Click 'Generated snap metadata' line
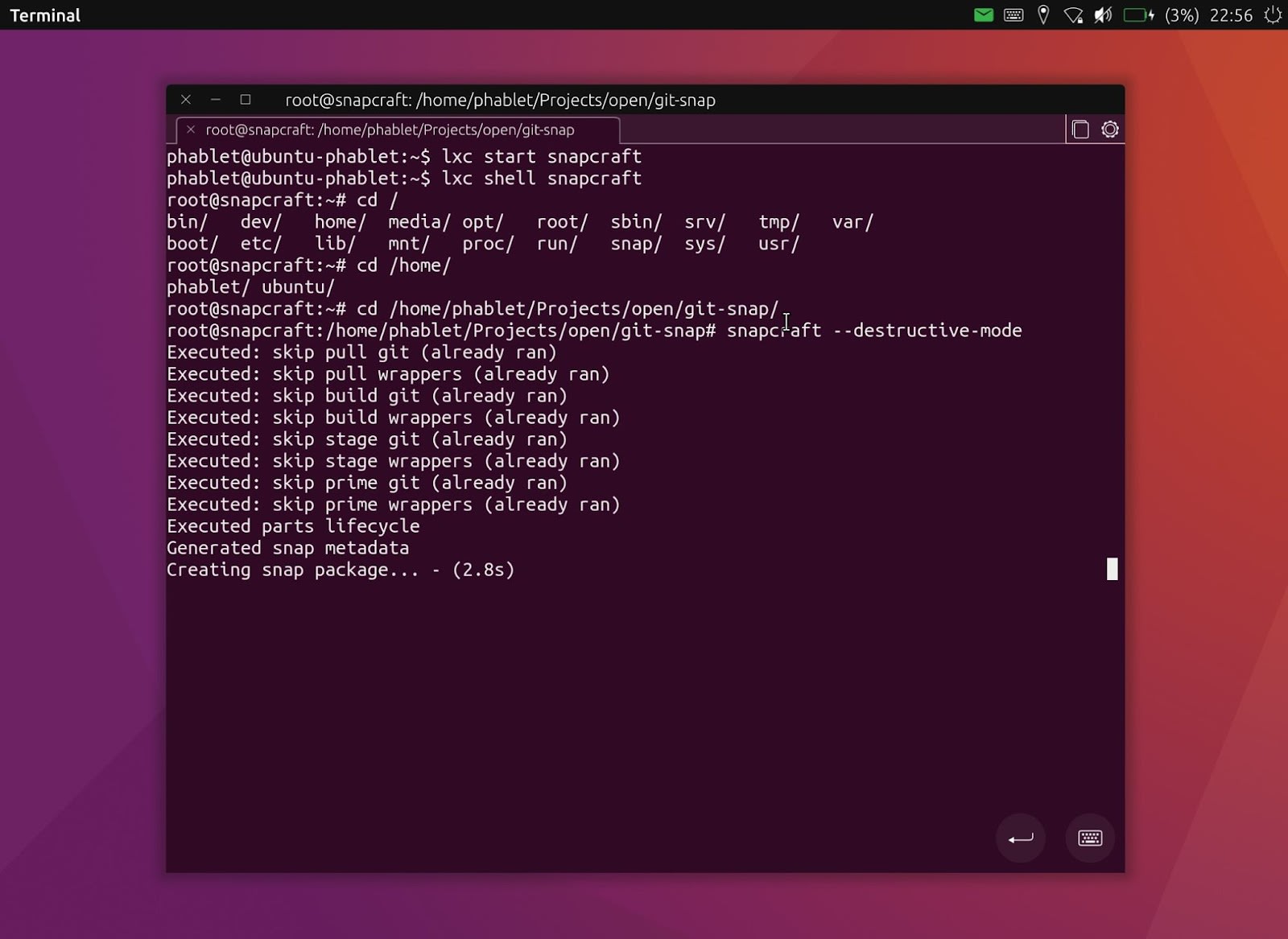Viewport: 1288px width, 939px height. coord(287,547)
